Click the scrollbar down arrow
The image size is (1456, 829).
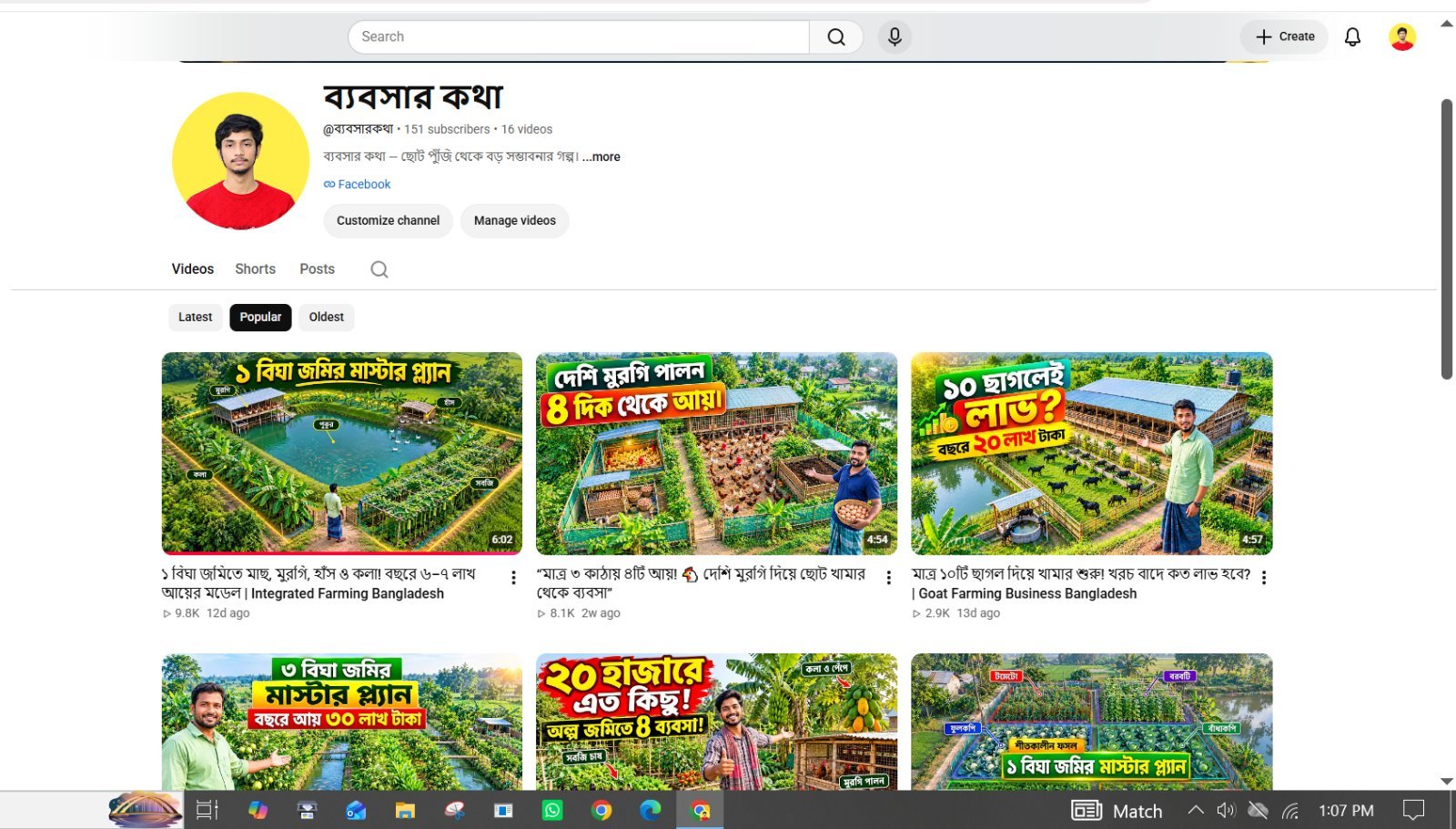coord(1446,781)
